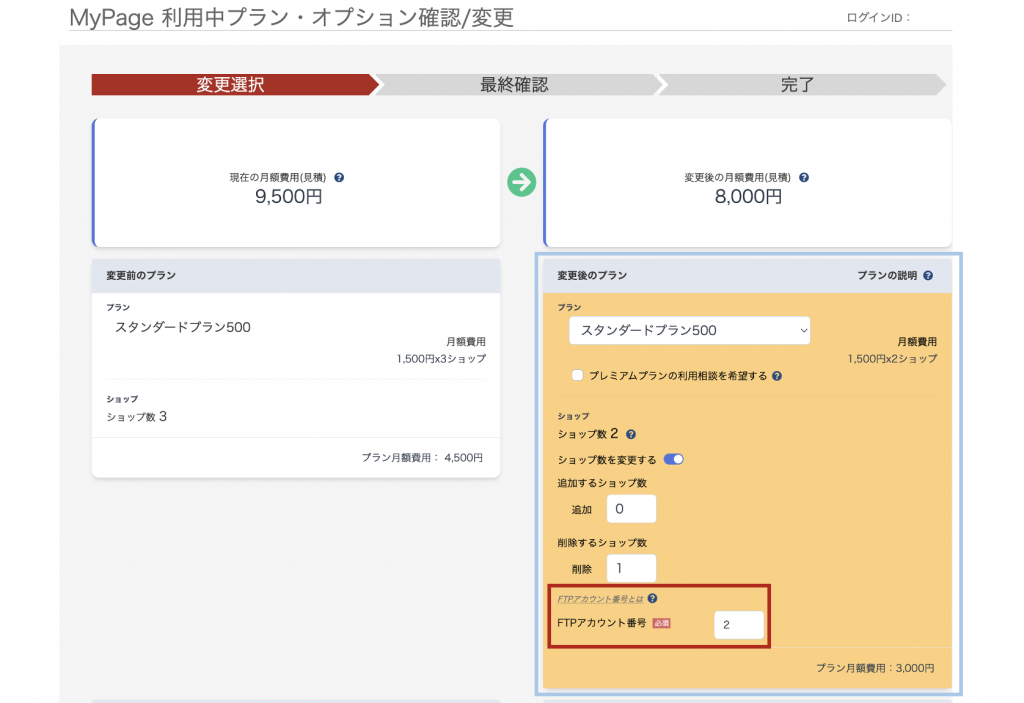Open the スタンダードプラン500 plan dropdown
1024x703 pixels.
[x=688, y=330]
